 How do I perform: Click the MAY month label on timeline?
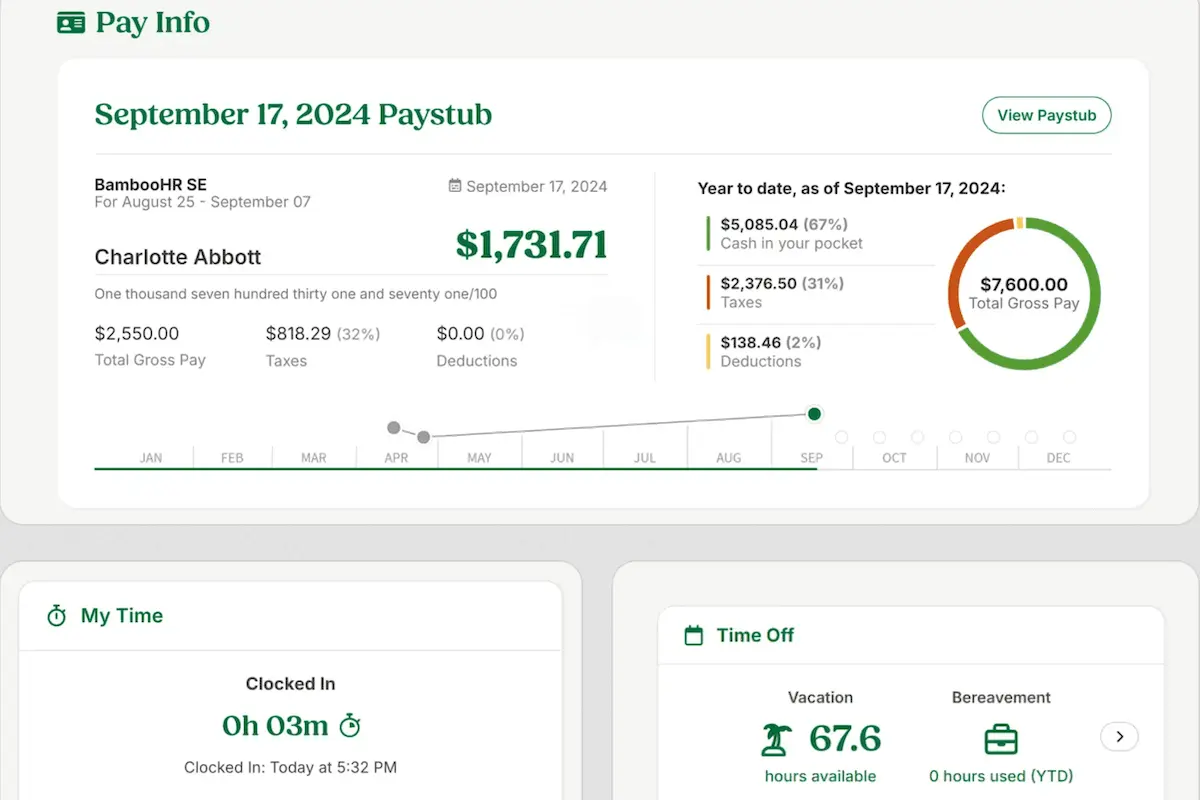coord(479,458)
